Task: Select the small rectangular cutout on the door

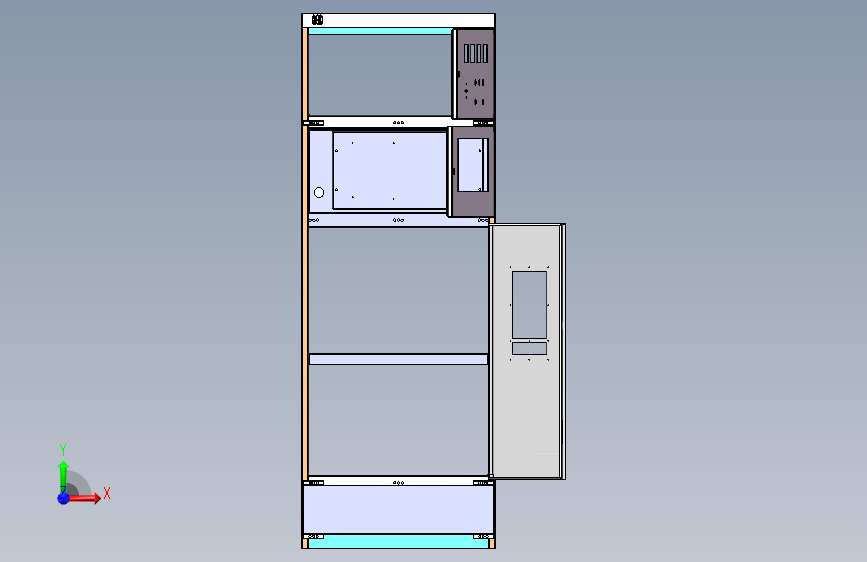Action: [x=529, y=348]
